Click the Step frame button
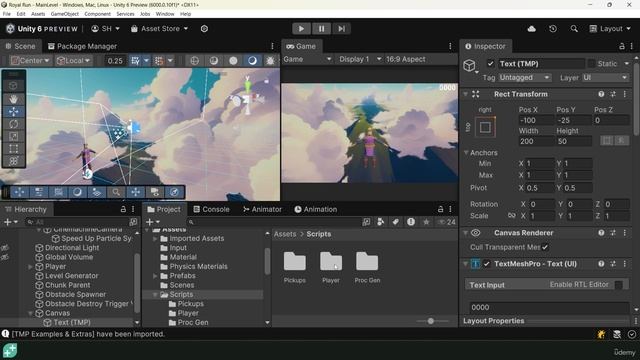 click(341, 29)
